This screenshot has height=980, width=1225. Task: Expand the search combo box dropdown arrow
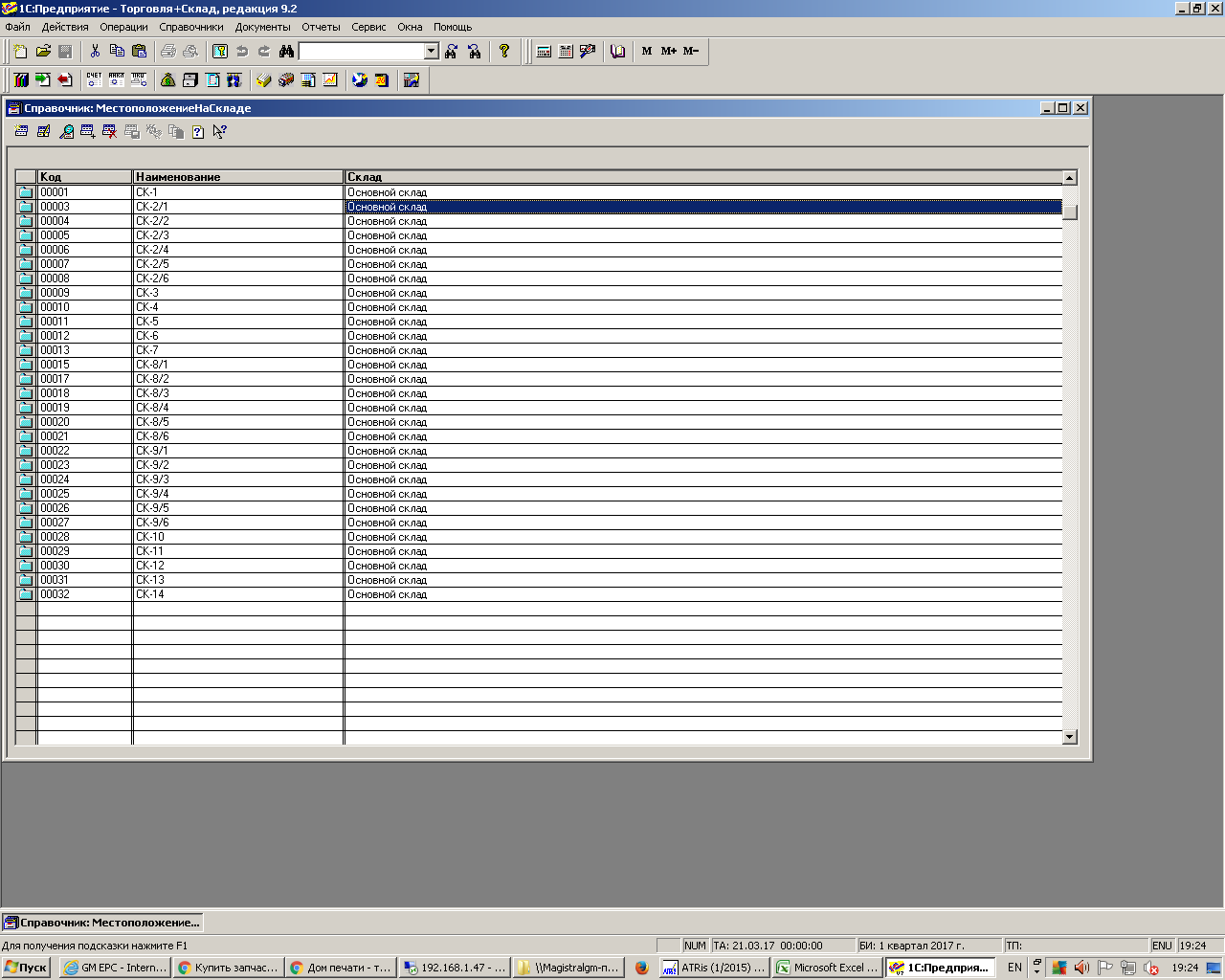click(x=431, y=52)
